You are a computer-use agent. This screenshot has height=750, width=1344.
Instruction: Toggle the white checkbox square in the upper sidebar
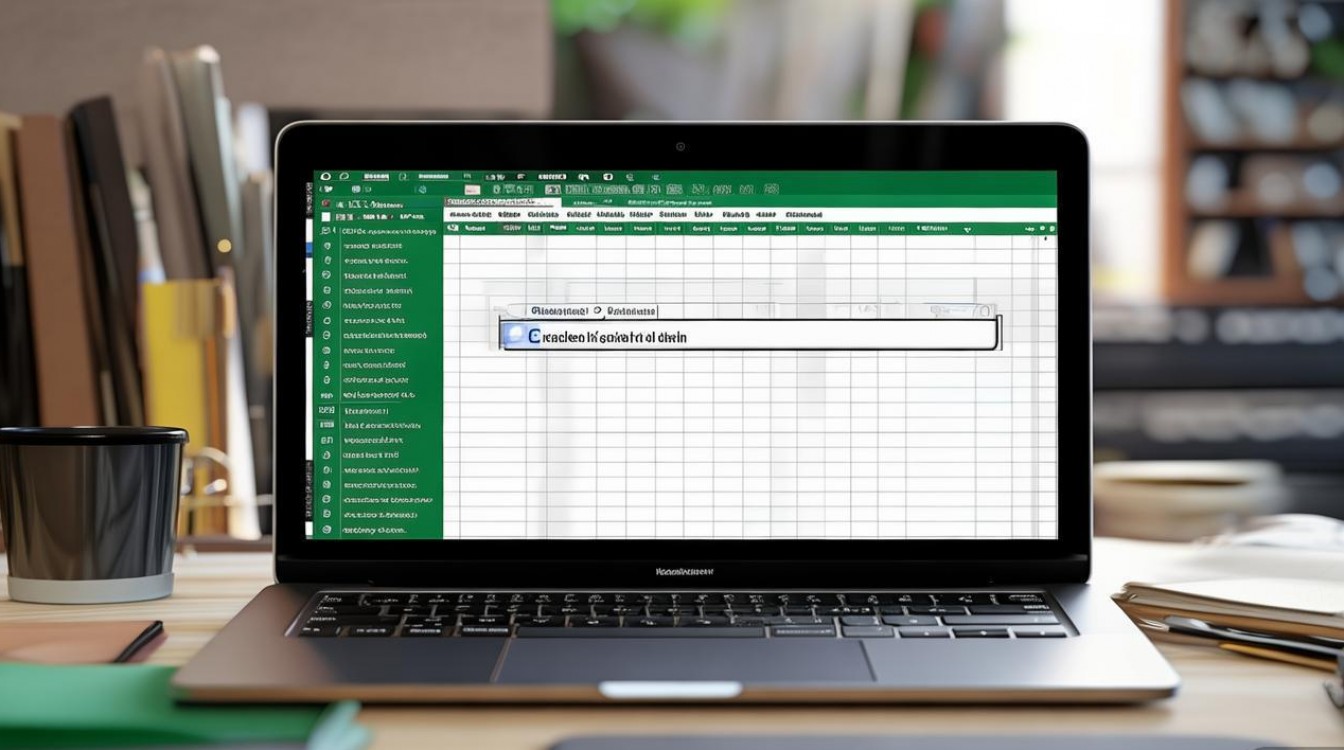click(326, 215)
